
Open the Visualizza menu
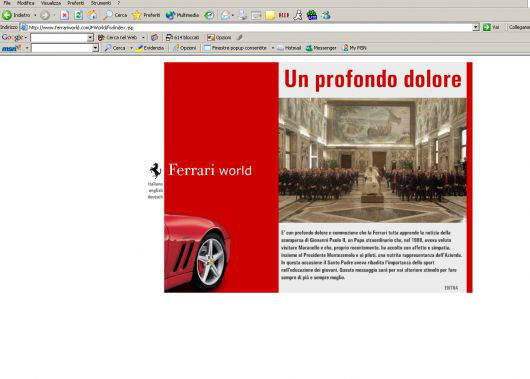[x=51, y=3]
